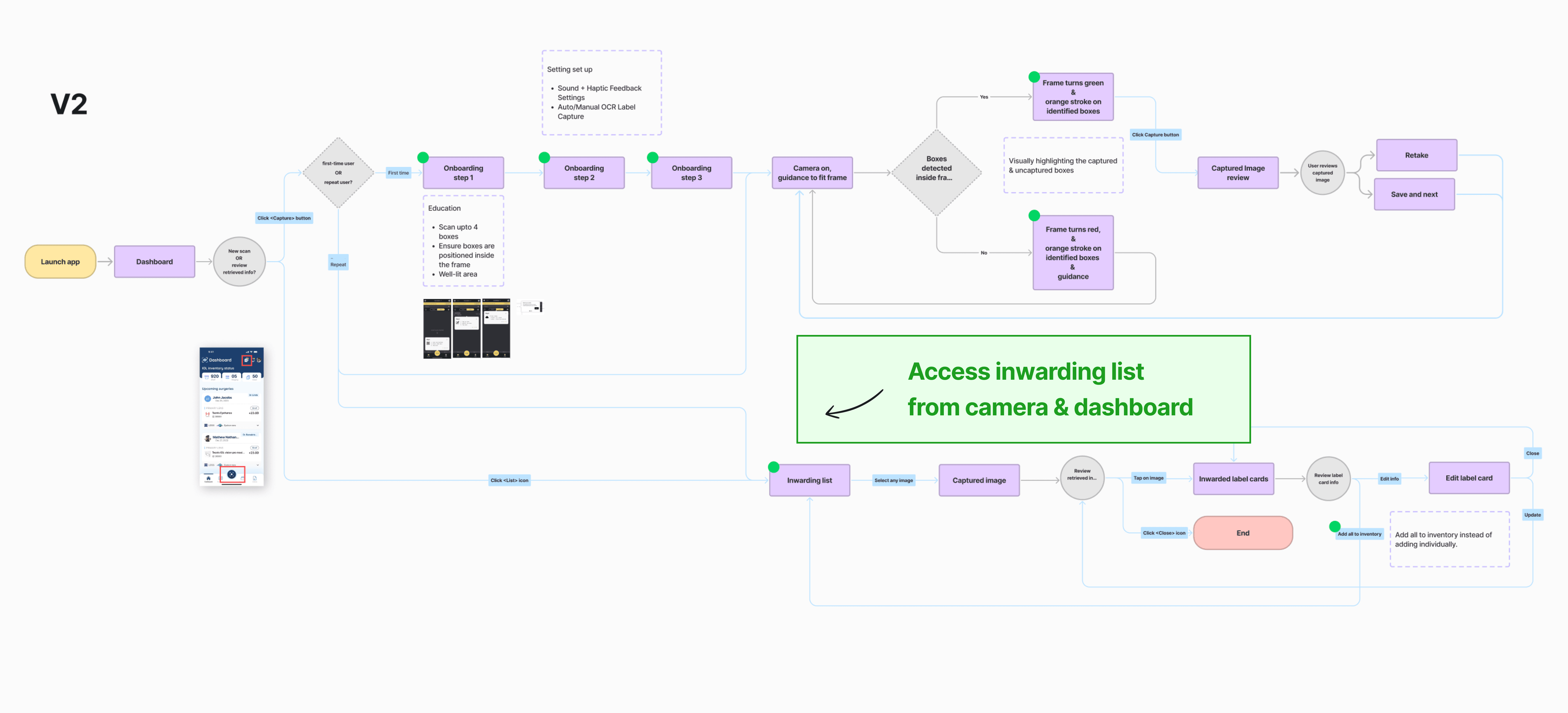
Task: Select the Review retrieved in... circle
Action: [x=1082, y=478]
